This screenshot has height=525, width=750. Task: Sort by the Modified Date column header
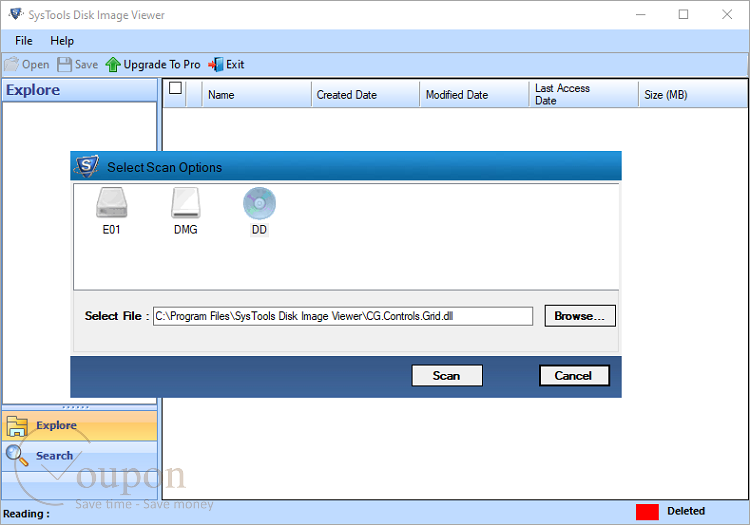coord(474,95)
